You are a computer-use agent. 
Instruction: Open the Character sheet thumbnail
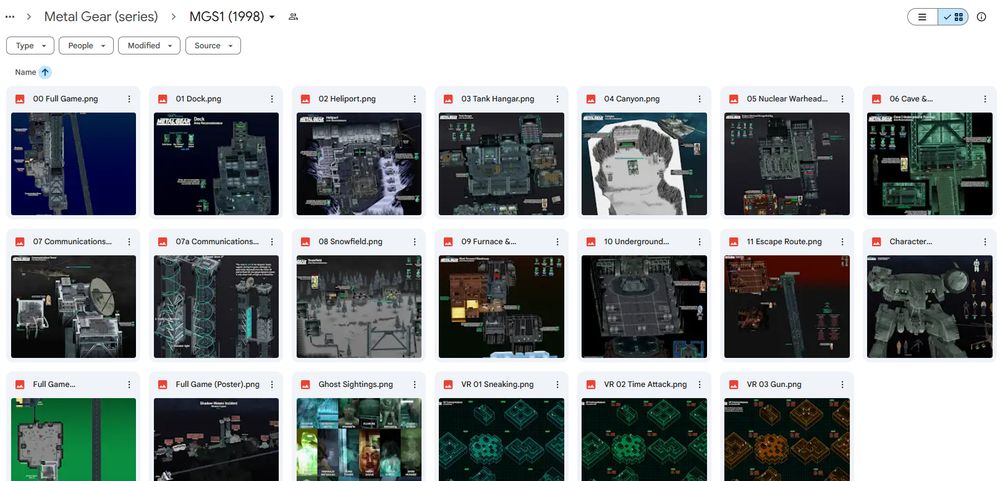(x=930, y=307)
